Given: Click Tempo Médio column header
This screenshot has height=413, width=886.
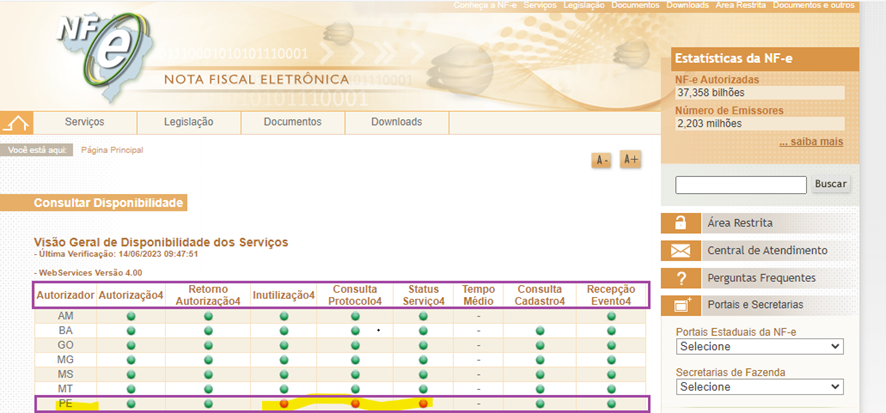Looking at the screenshot, I should click(478, 295).
